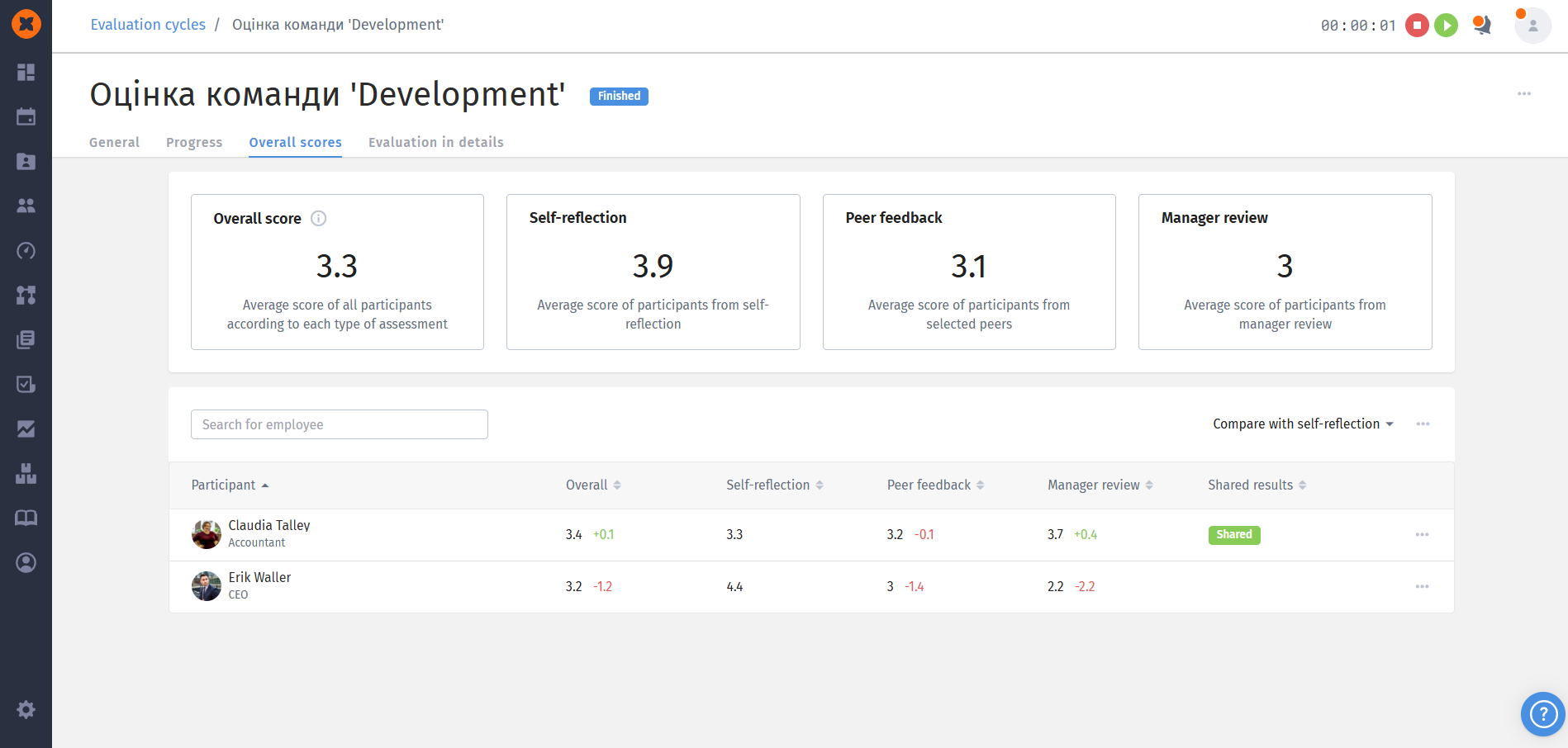Stop the timer with the red button

pyautogui.click(x=1417, y=26)
